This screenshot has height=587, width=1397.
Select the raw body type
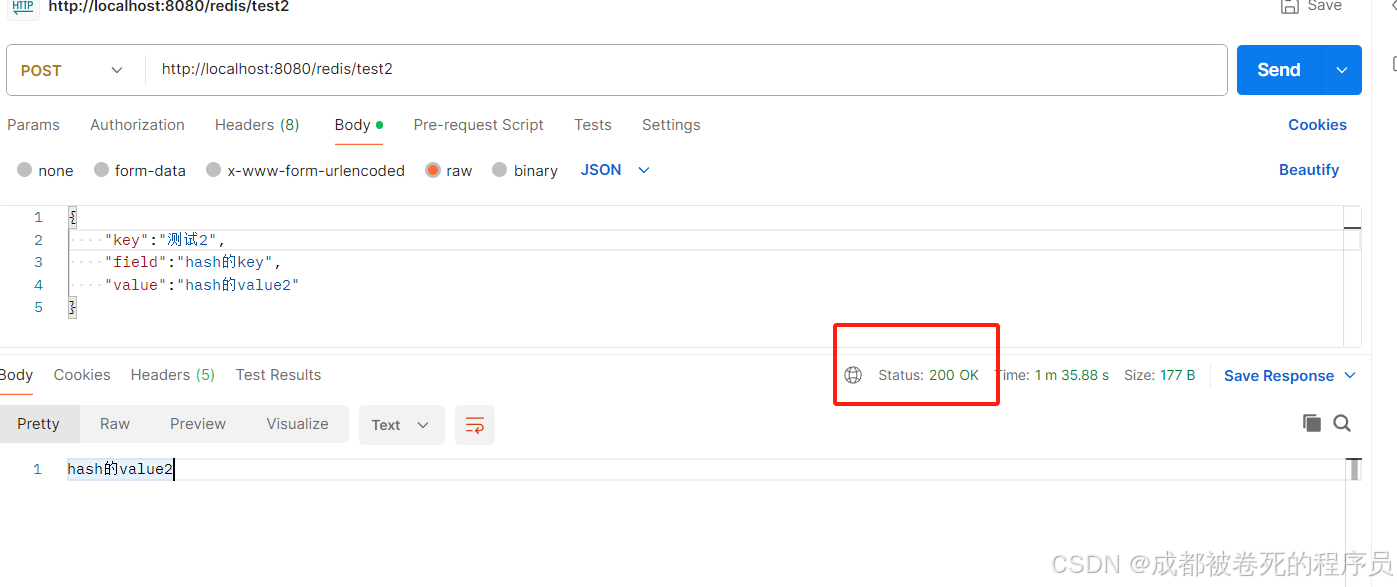pyautogui.click(x=449, y=170)
